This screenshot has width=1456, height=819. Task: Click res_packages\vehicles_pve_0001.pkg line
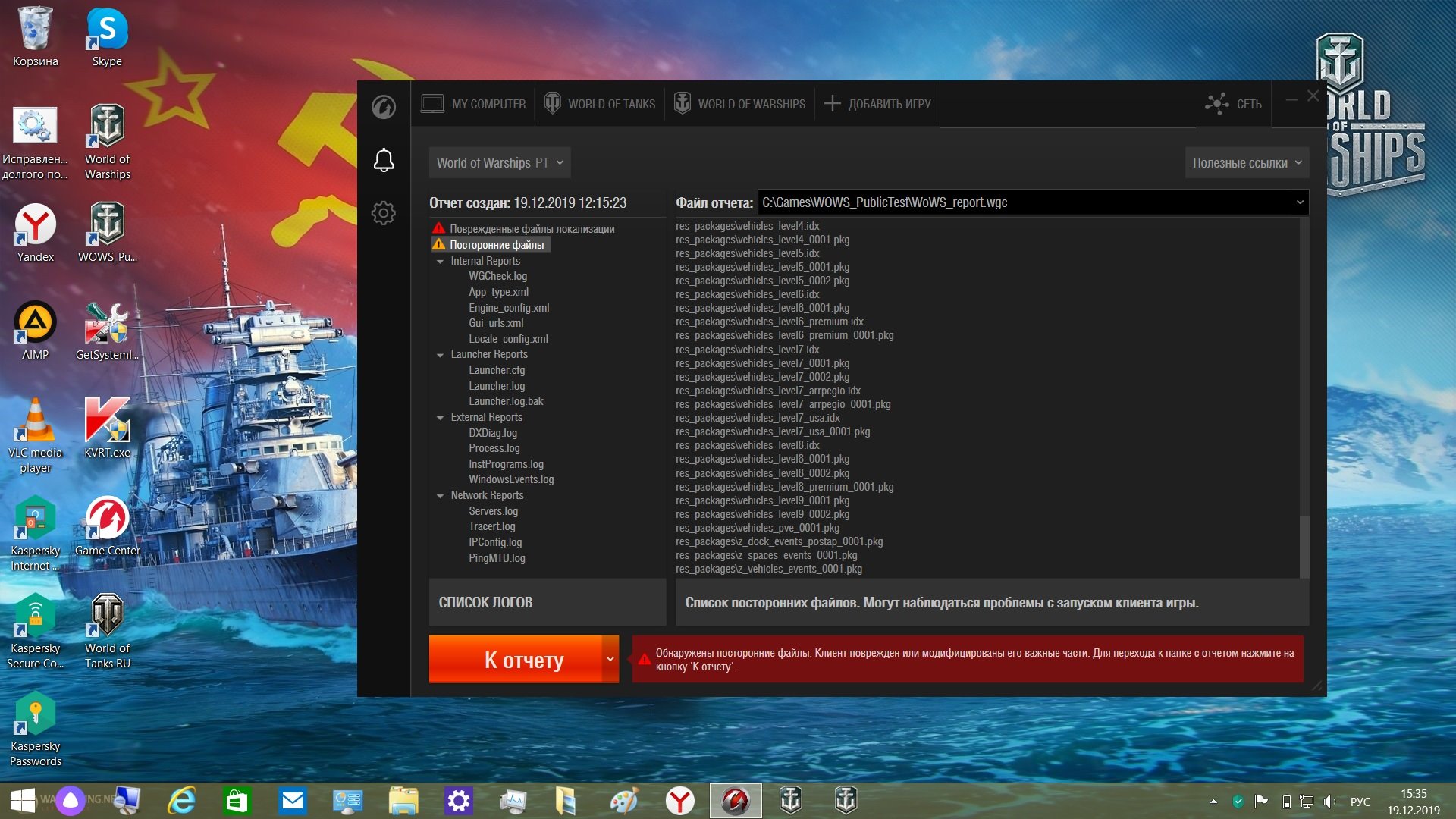point(757,528)
